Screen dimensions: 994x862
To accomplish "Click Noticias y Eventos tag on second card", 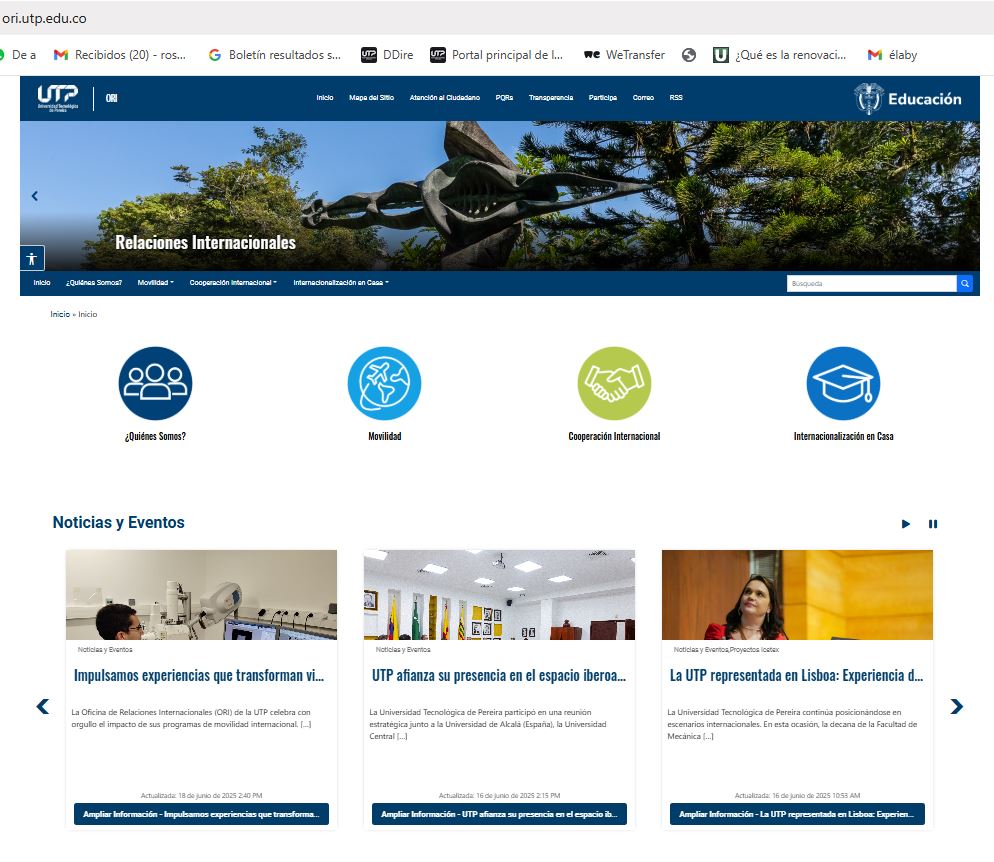I will coord(403,650).
